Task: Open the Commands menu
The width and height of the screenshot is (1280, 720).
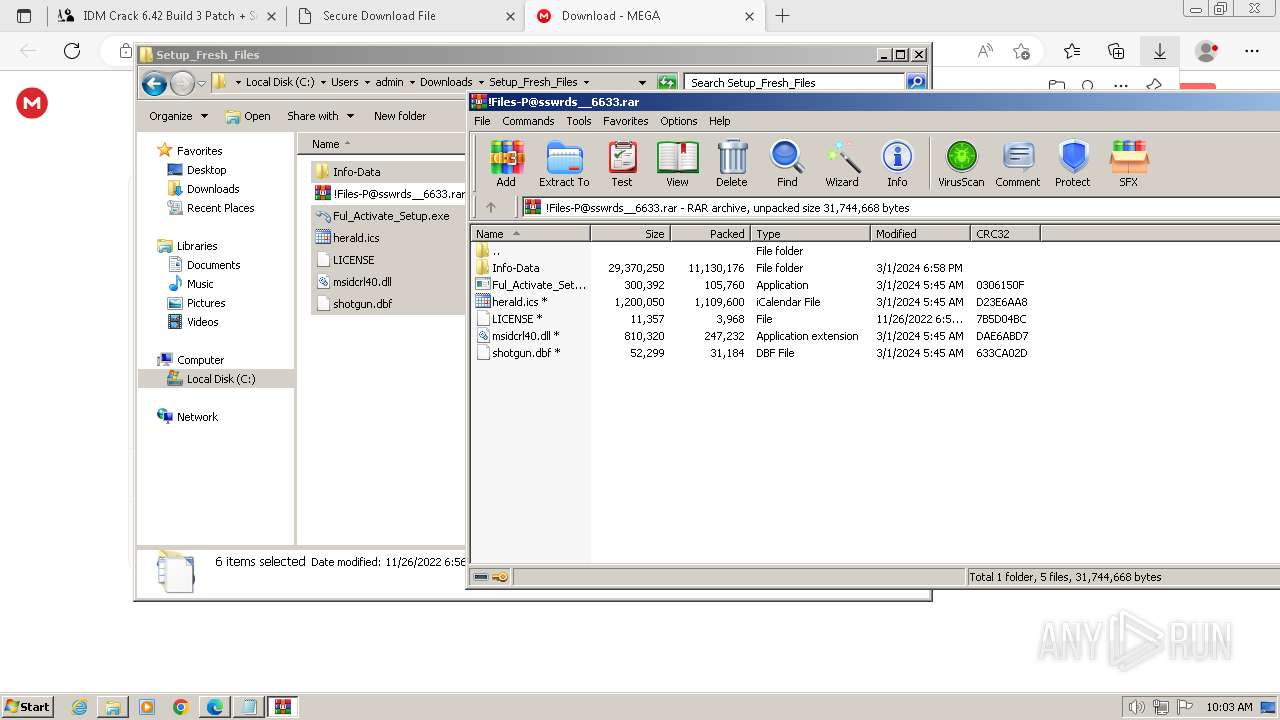Action: (x=528, y=121)
